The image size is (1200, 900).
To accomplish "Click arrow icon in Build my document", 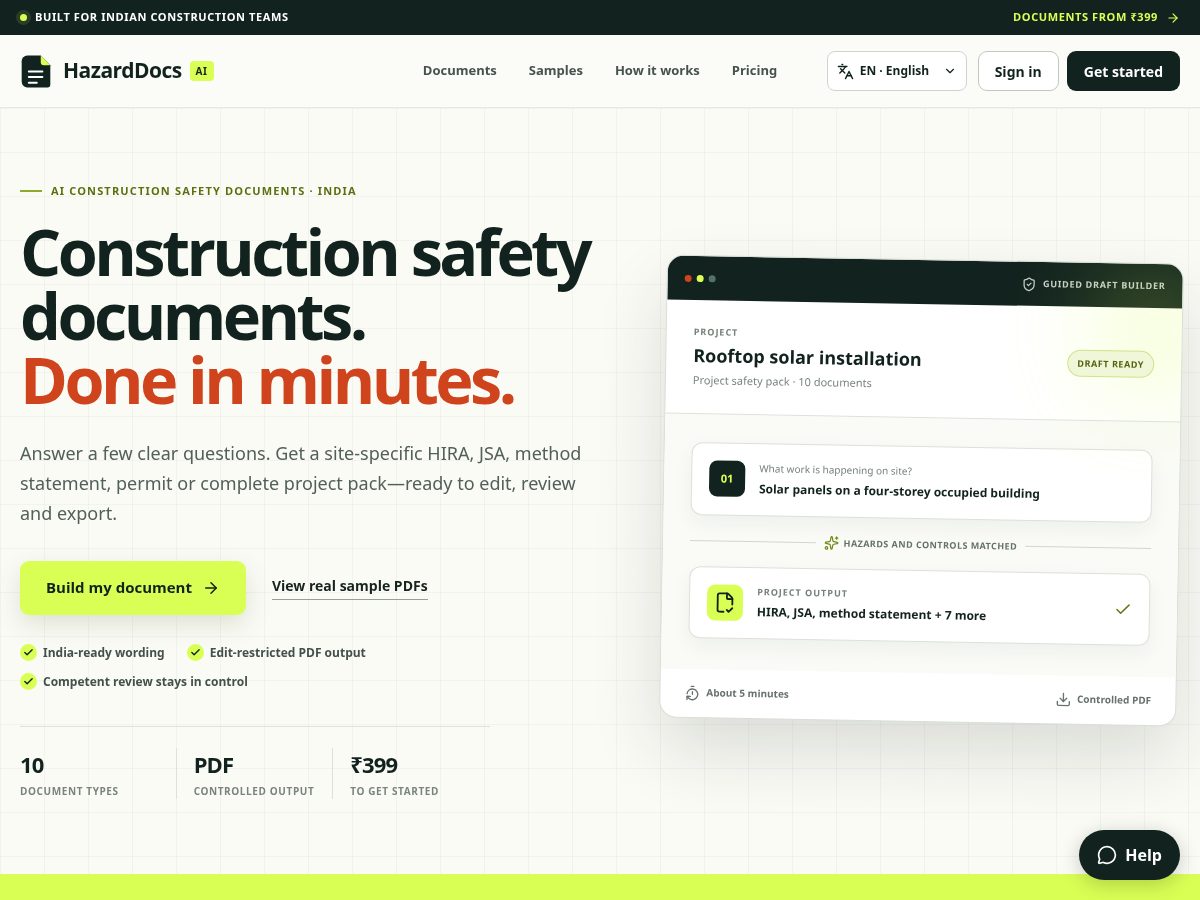I will click(211, 588).
